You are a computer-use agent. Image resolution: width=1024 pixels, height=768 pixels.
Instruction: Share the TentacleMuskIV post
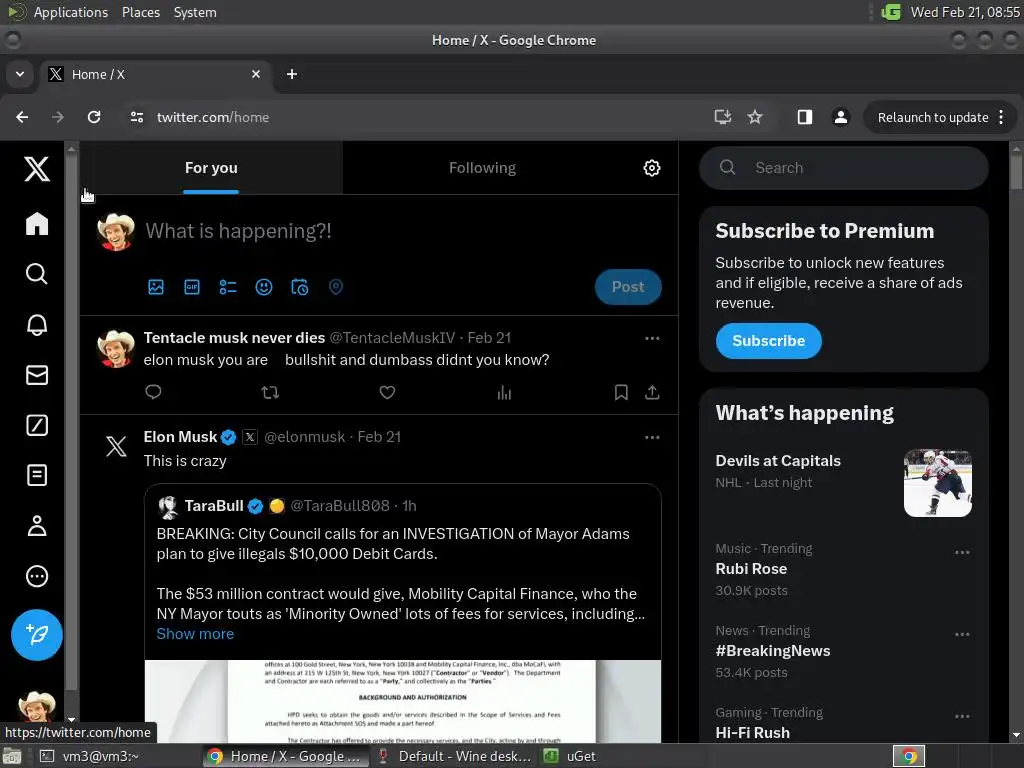(x=652, y=392)
